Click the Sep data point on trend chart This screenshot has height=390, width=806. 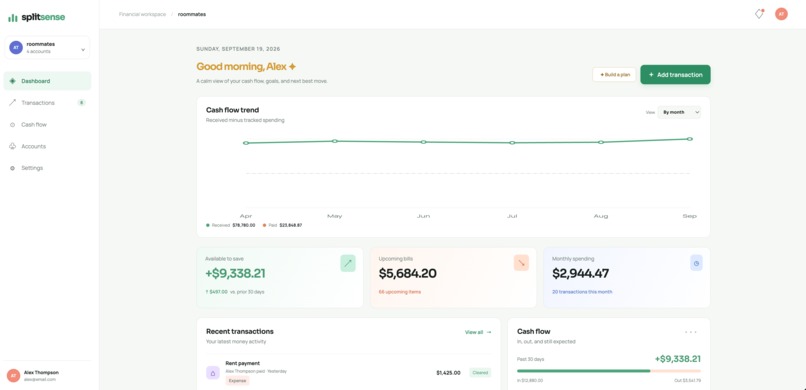pos(690,139)
